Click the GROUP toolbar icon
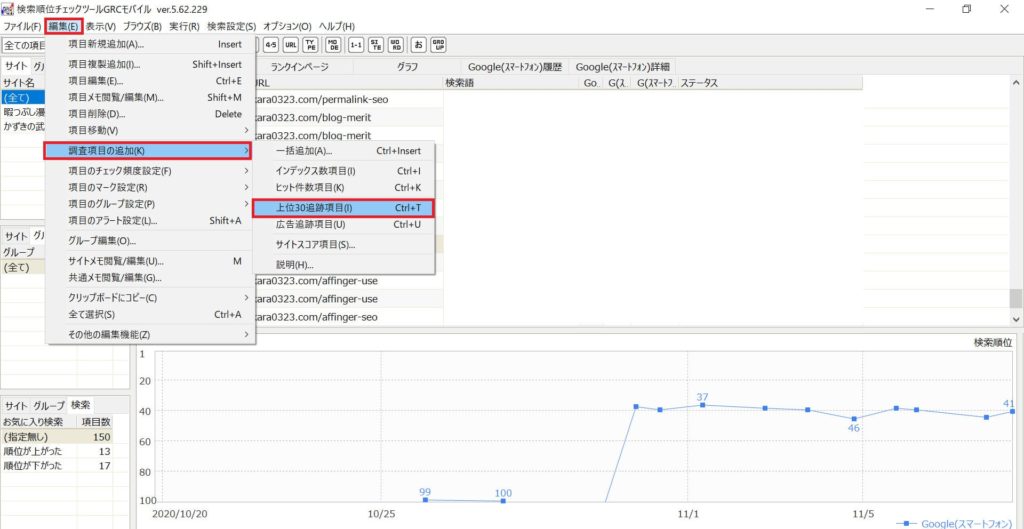This screenshot has width=1024, height=529. click(439, 45)
